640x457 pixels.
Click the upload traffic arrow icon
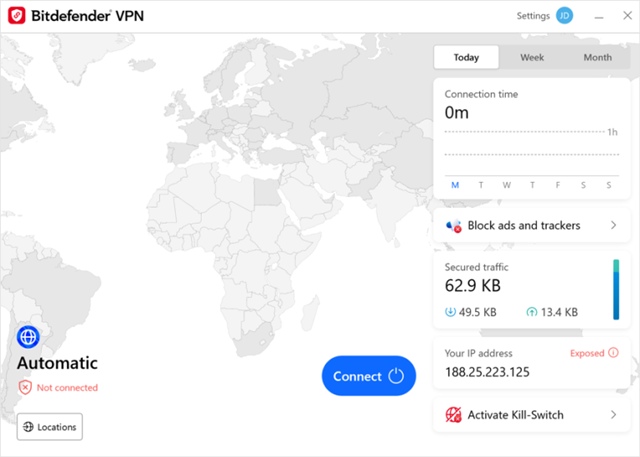coord(530,312)
